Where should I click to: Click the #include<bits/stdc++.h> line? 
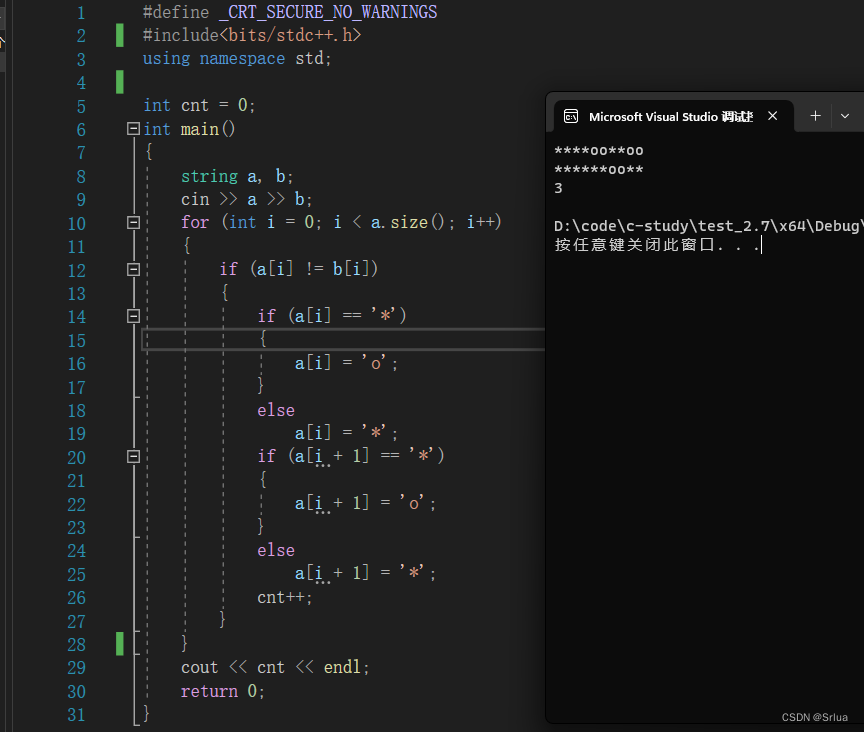pos(252,35)
